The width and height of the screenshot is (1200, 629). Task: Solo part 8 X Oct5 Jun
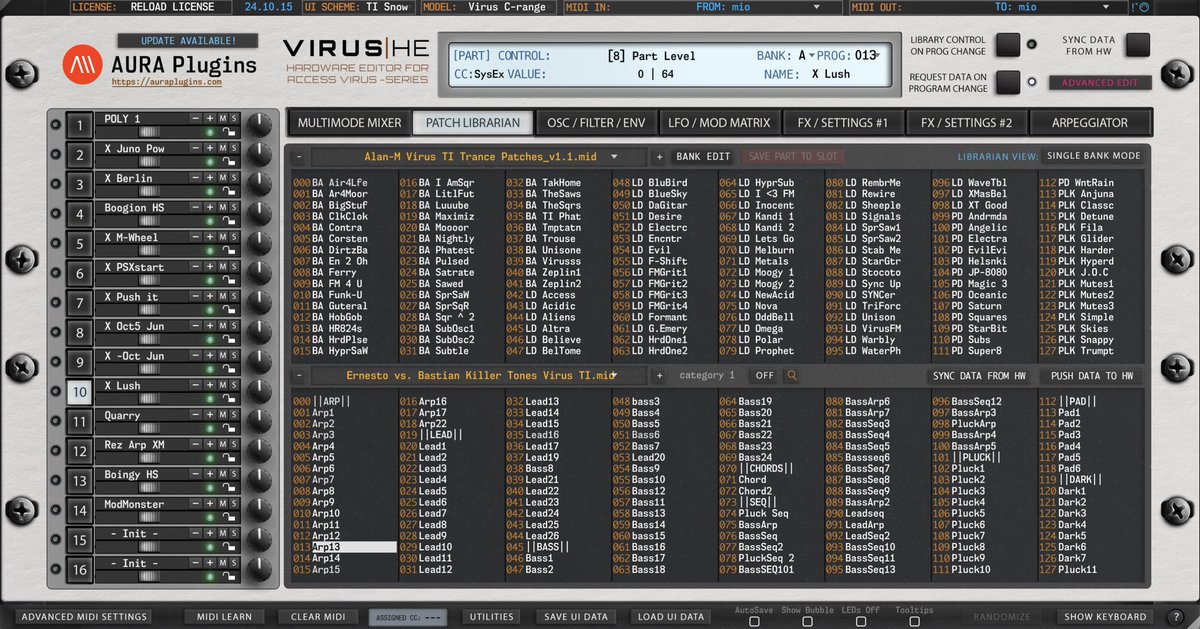pos(234,327)
